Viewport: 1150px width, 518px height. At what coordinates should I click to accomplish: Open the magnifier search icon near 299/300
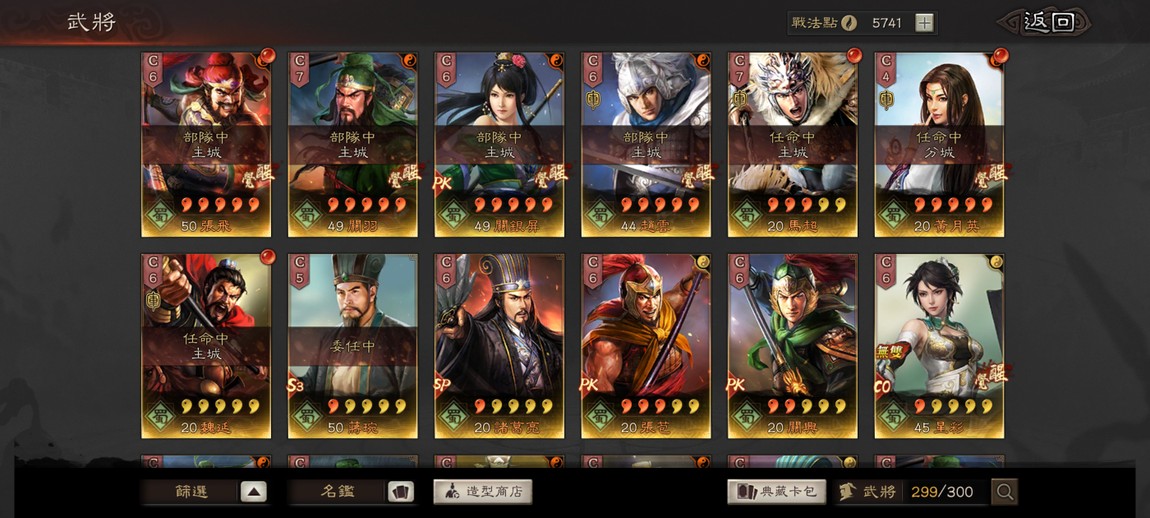pyautogui.click(x=1004, y=492)
